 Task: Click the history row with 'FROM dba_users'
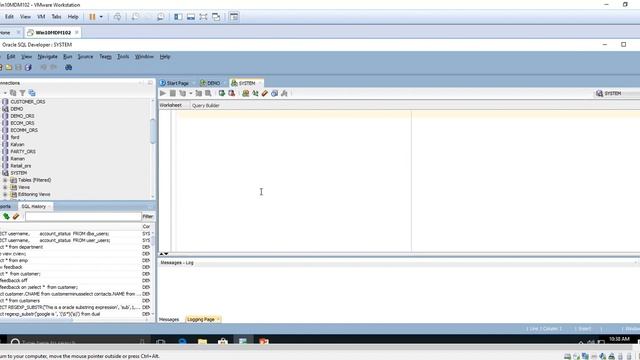point(76,233)
